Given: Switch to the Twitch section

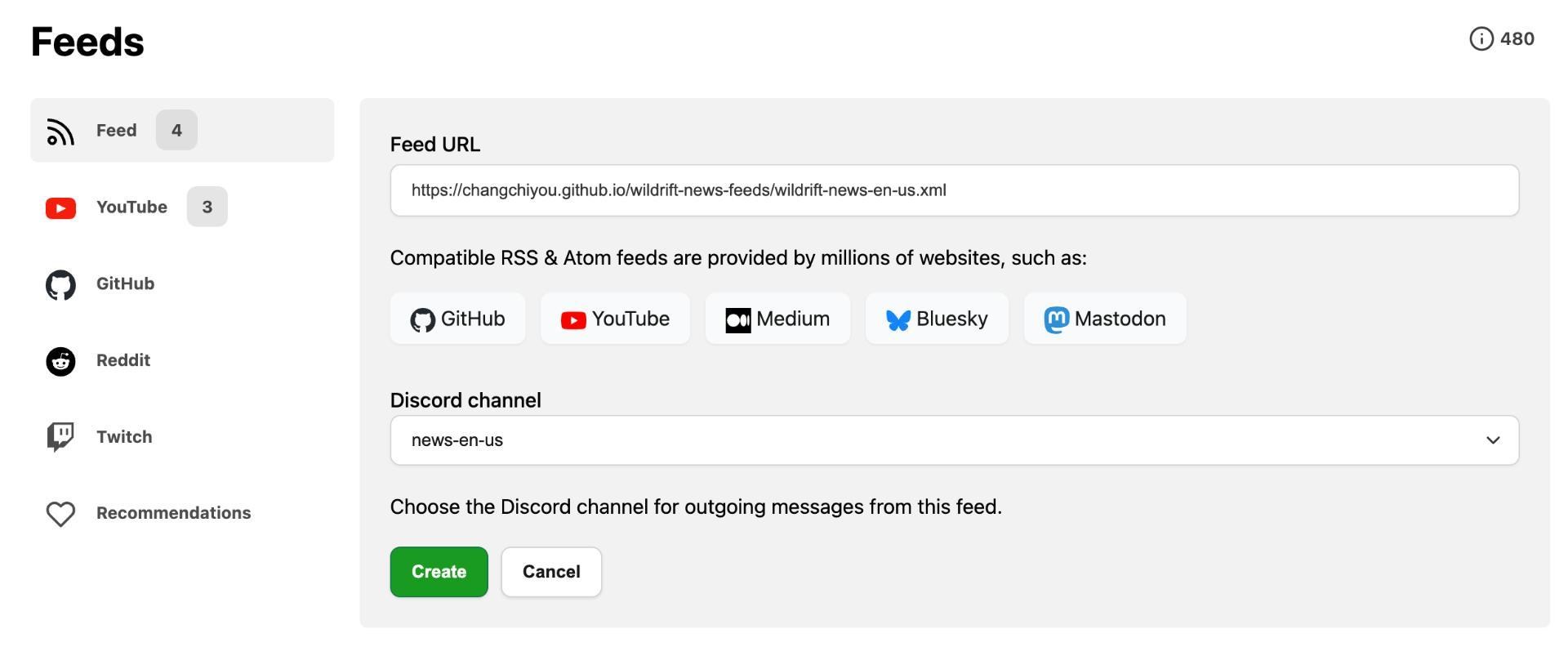Looking at the screenshot, I should (124, 437).
